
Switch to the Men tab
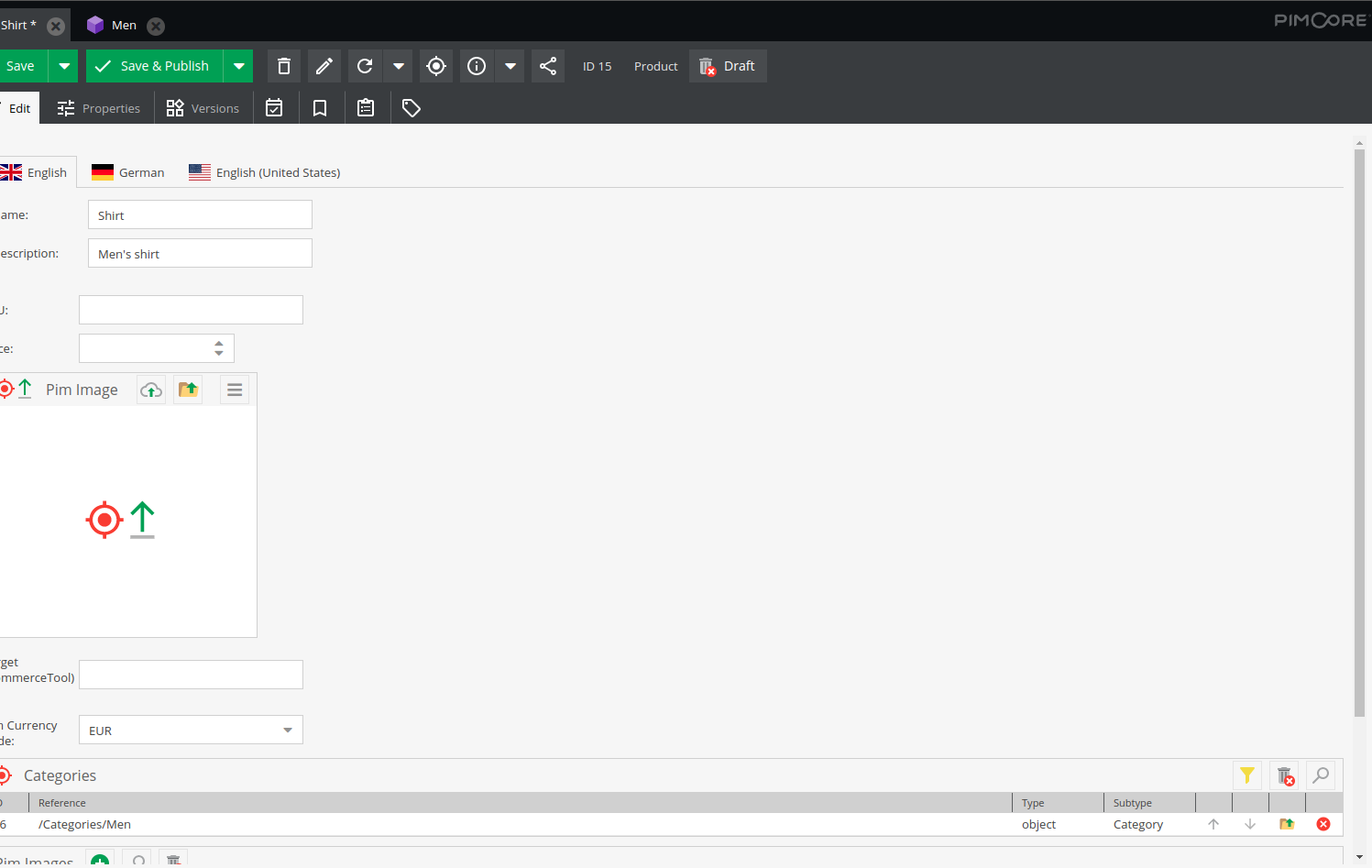coord(124,26)
